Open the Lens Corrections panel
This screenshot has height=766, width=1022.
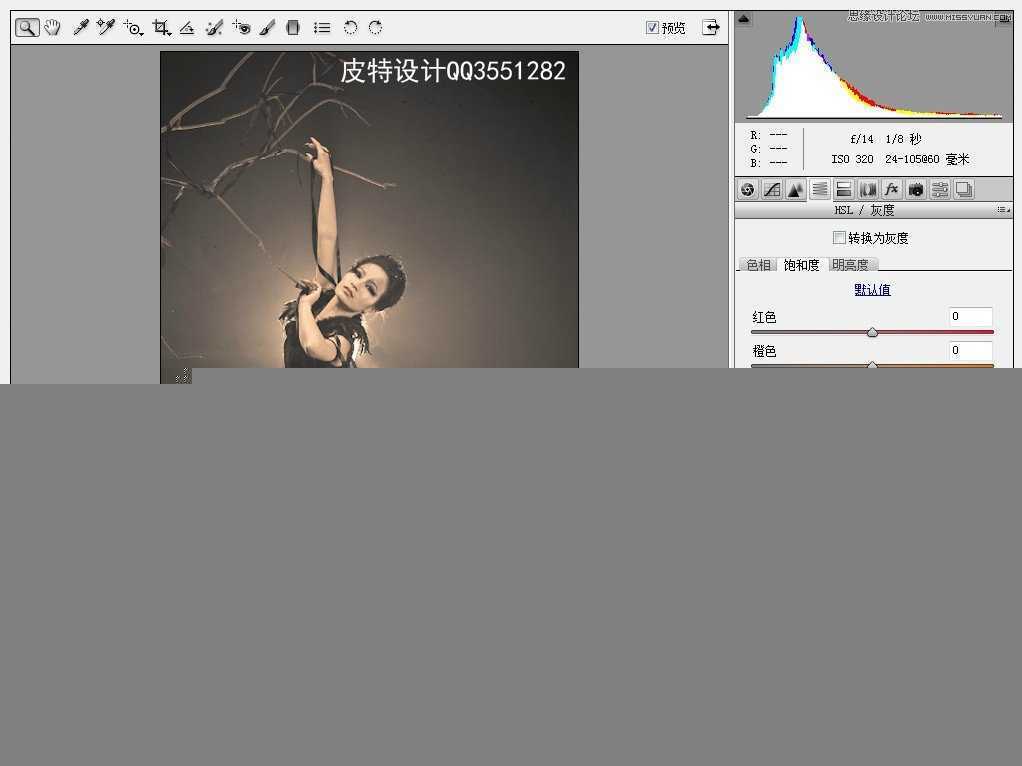tap(868, 190)
